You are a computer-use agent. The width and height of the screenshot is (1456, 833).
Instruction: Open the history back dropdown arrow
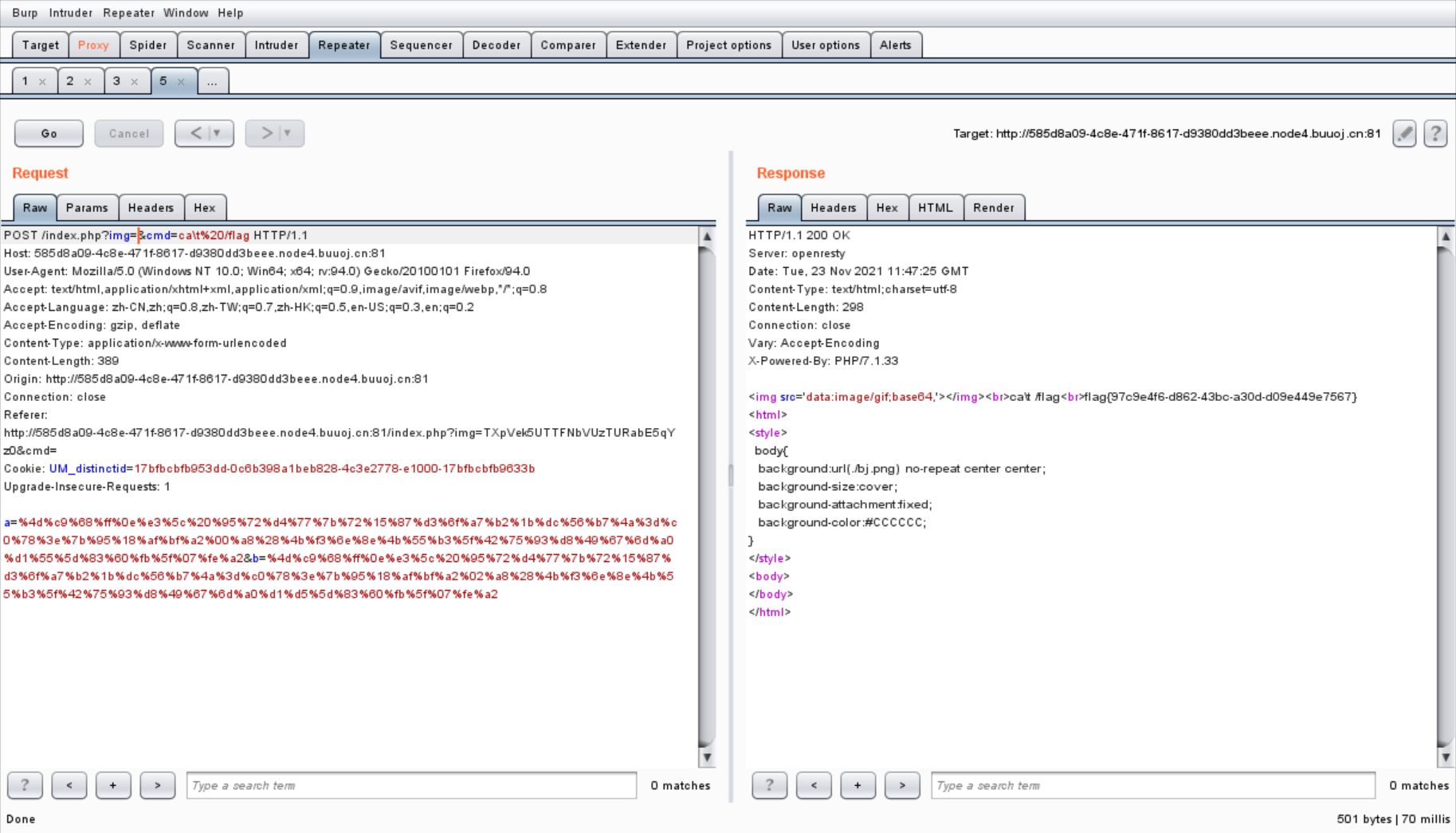point(217,133)
